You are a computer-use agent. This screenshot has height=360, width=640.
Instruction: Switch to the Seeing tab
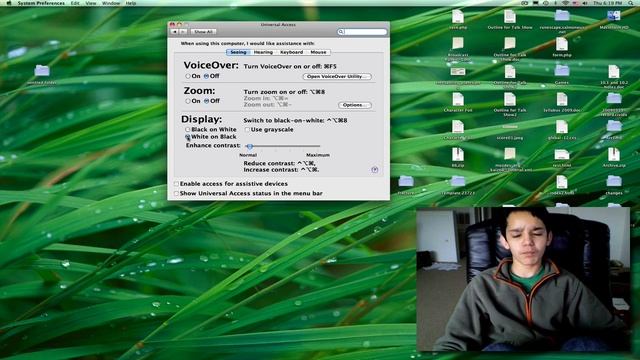[238, 52]
